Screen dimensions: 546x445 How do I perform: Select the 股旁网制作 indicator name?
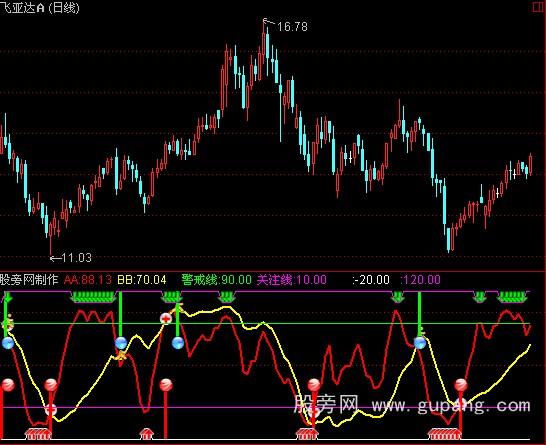pos(29,280)
